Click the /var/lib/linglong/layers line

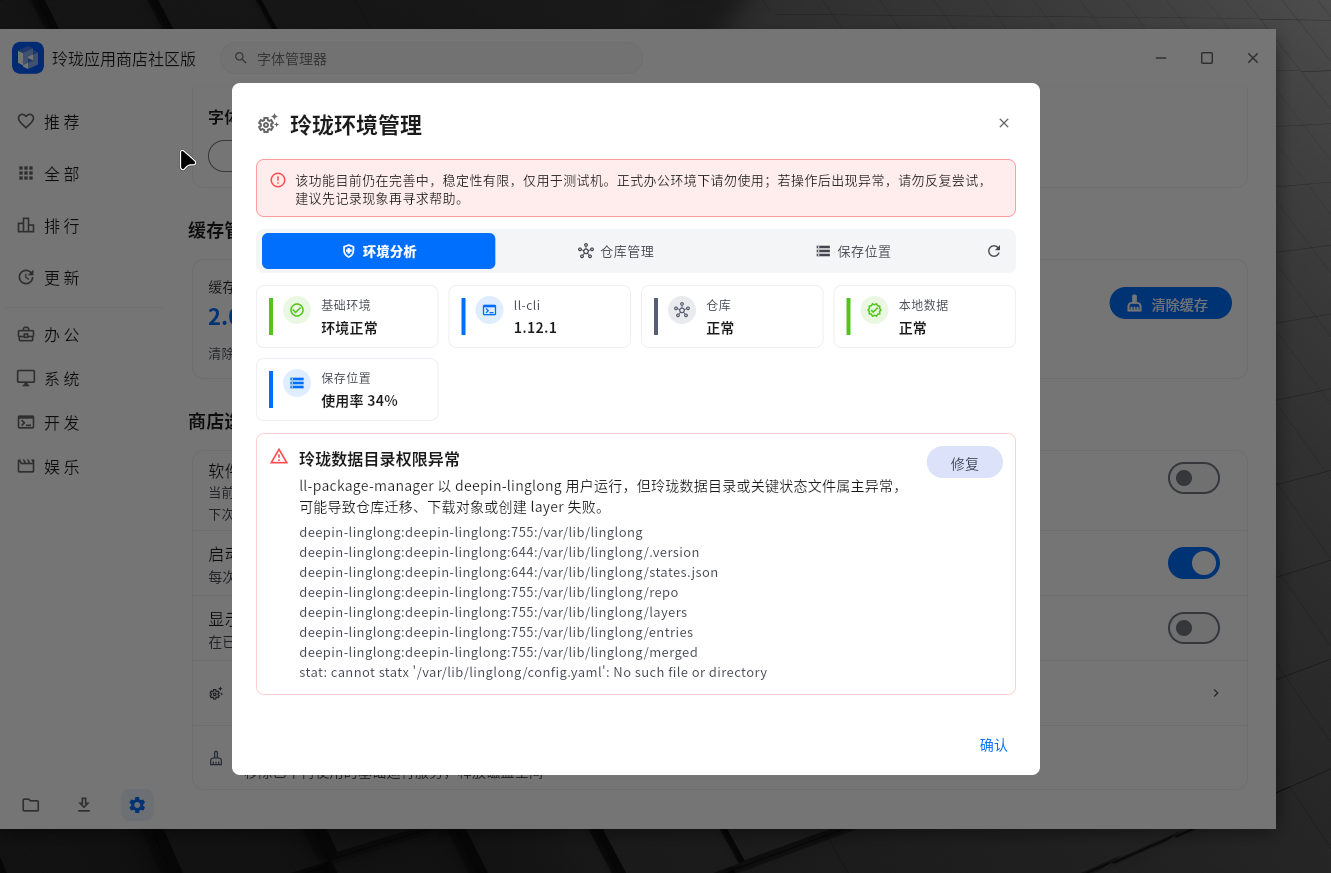tap(493, 612)
